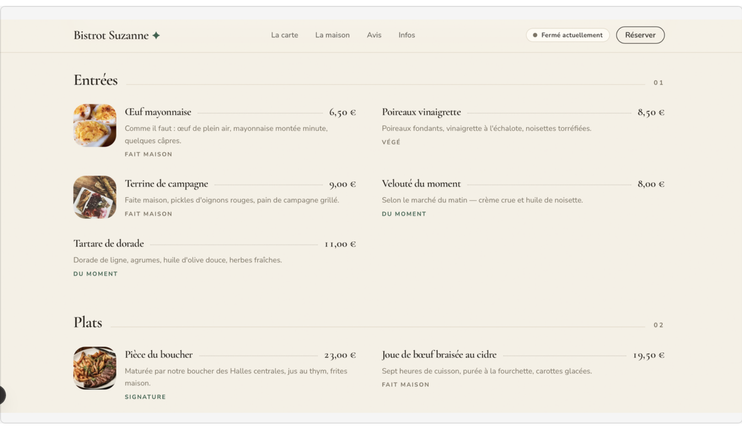Click the Terrine description about pickles d'oignons rouges
Viewport: 742px width, 427px height.
pos(232,200)
